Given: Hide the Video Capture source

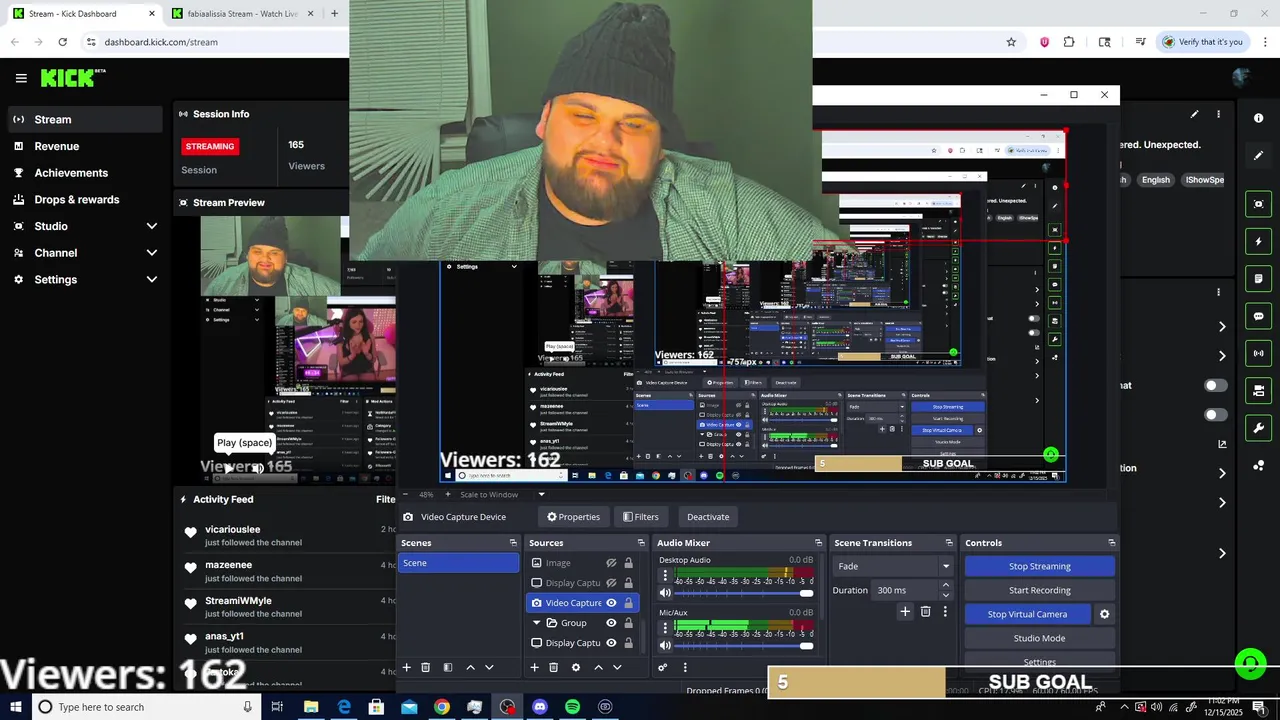Looking at the screenshot, I should [x=611, y=603].
